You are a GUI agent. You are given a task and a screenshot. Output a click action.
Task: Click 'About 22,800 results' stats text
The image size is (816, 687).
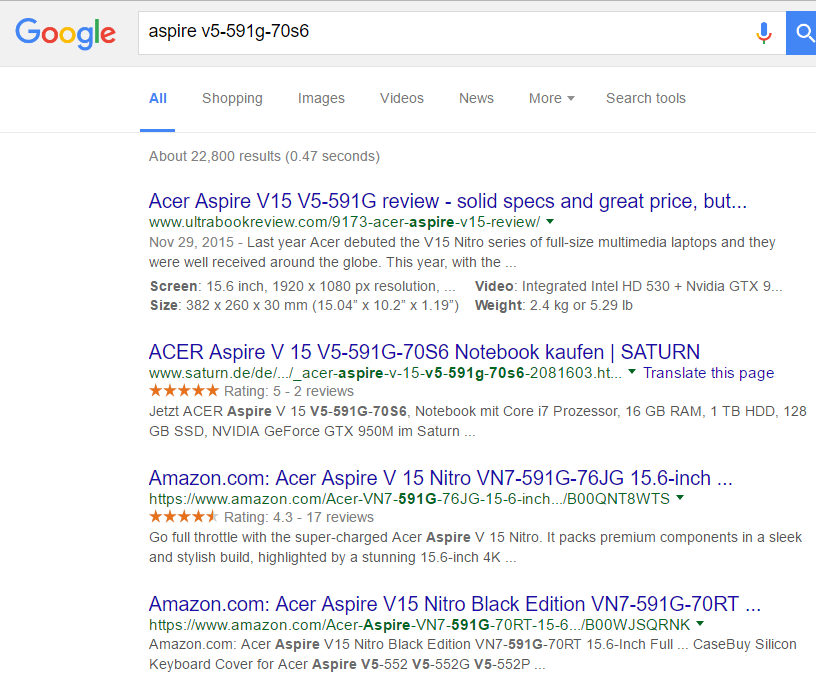click(264, 156)
